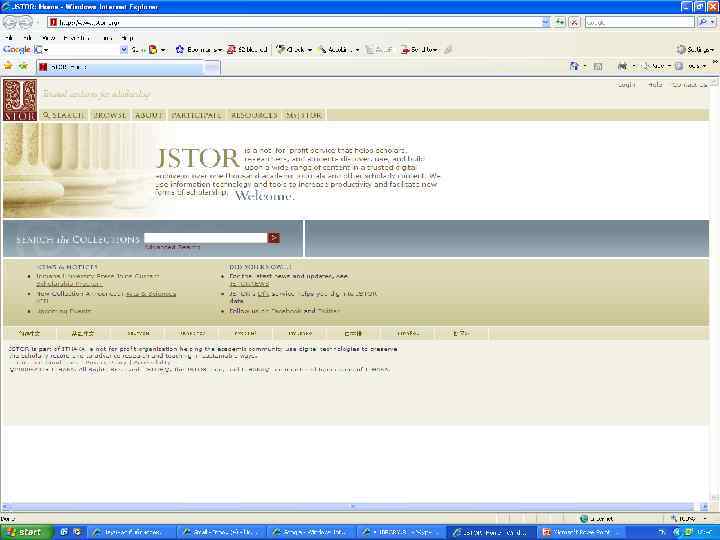Open the Favorites menu

(x=77, y=38)
